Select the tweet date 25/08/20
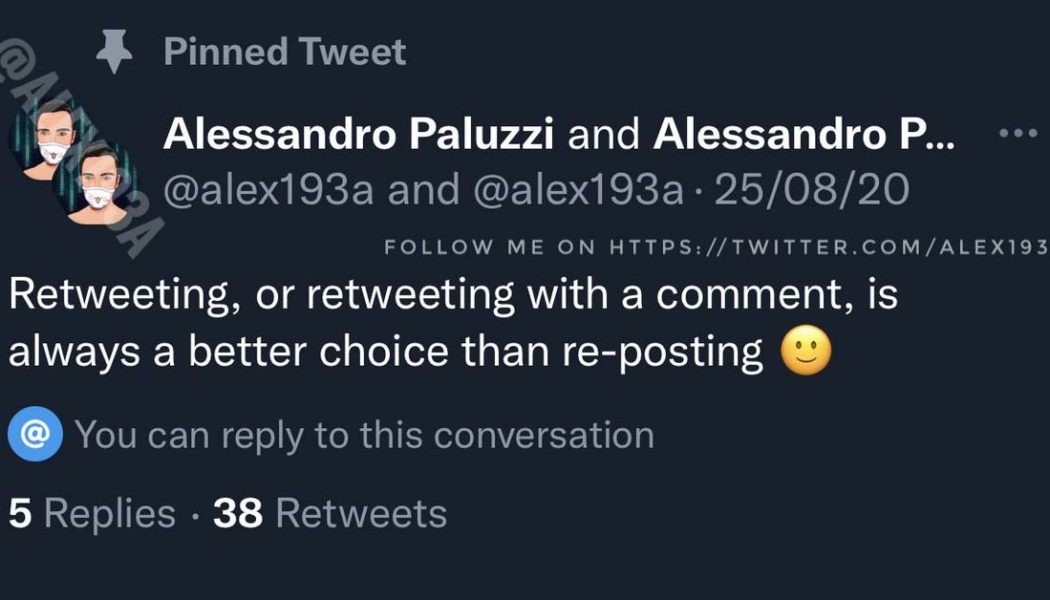The width and height of the screenshot is (1050, 600). [810, 190]
